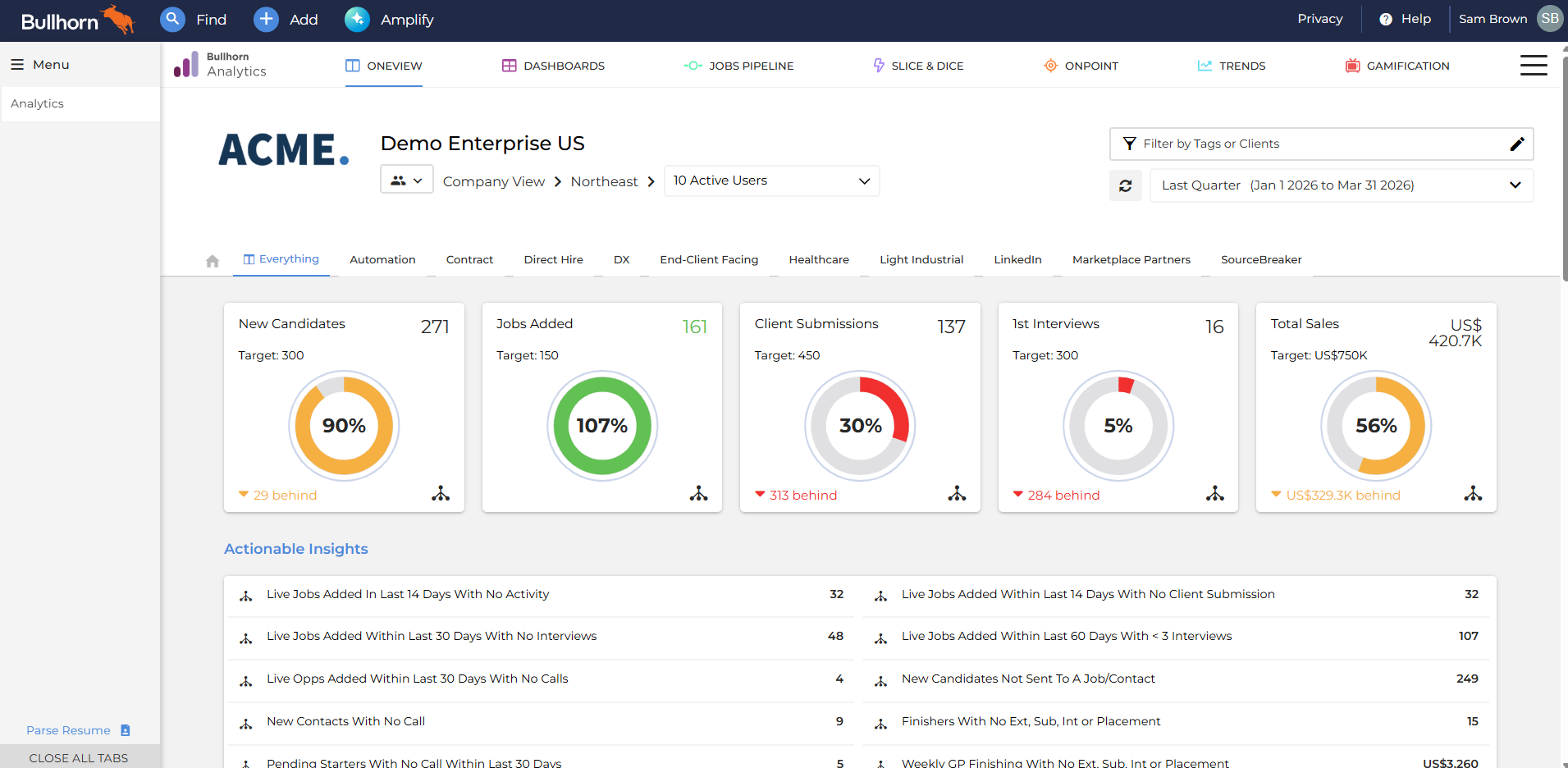This screenshot has width=1568, height=768.
Task: Click the Company View breadcrumb
Action: 494,181
